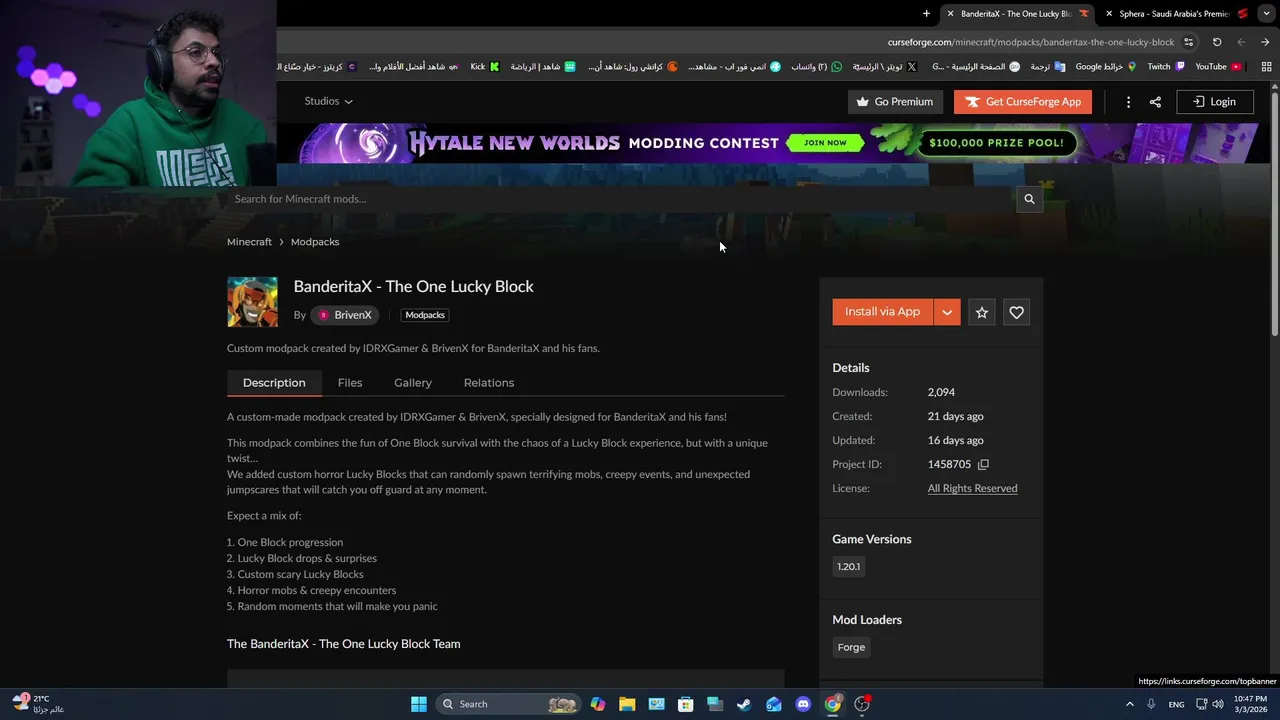The image size is (1280, 720).
Task: Open Windows Start menu
Action: point(419,704)
